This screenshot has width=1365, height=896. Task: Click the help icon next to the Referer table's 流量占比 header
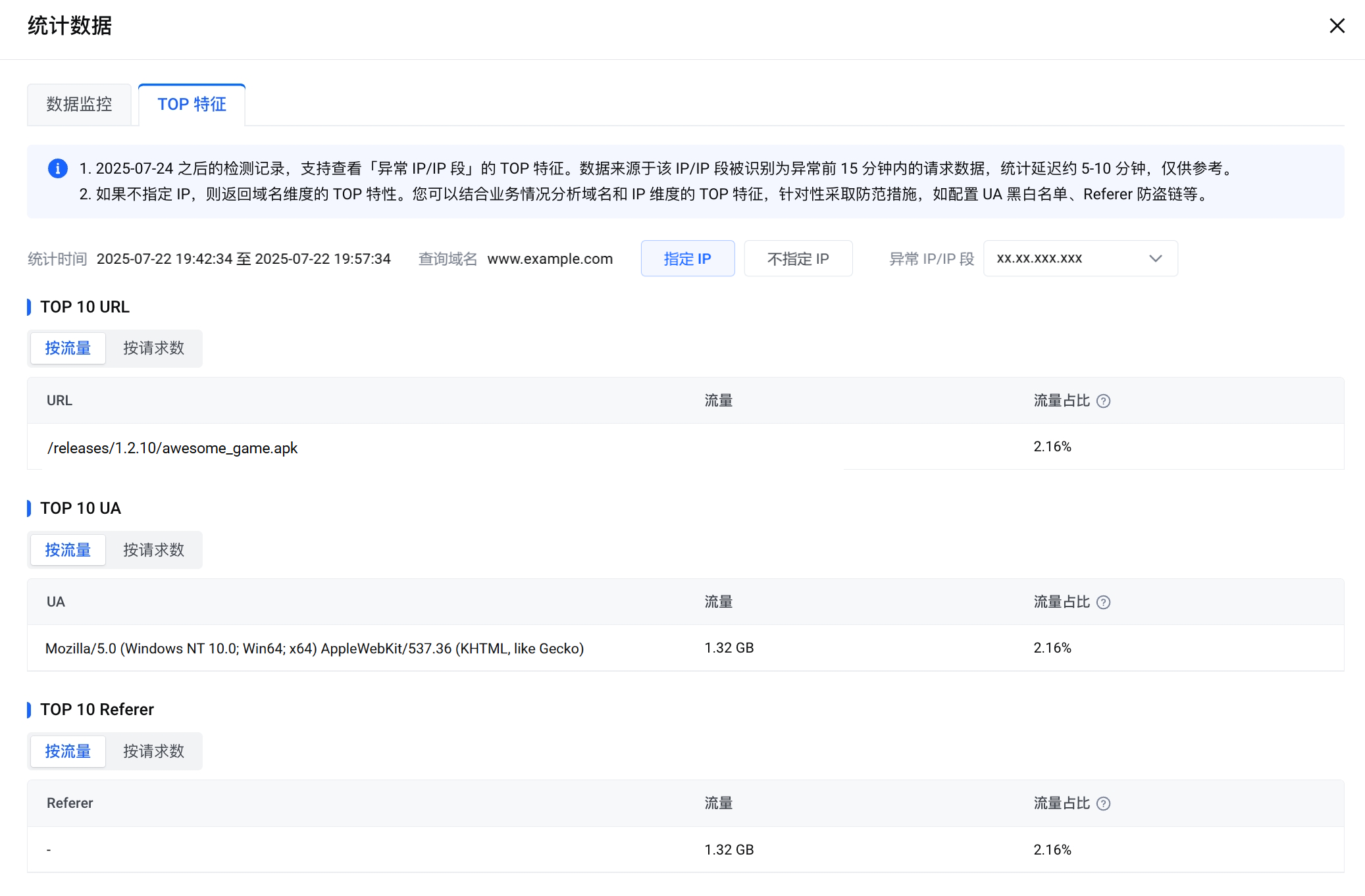pos(1104,804)
